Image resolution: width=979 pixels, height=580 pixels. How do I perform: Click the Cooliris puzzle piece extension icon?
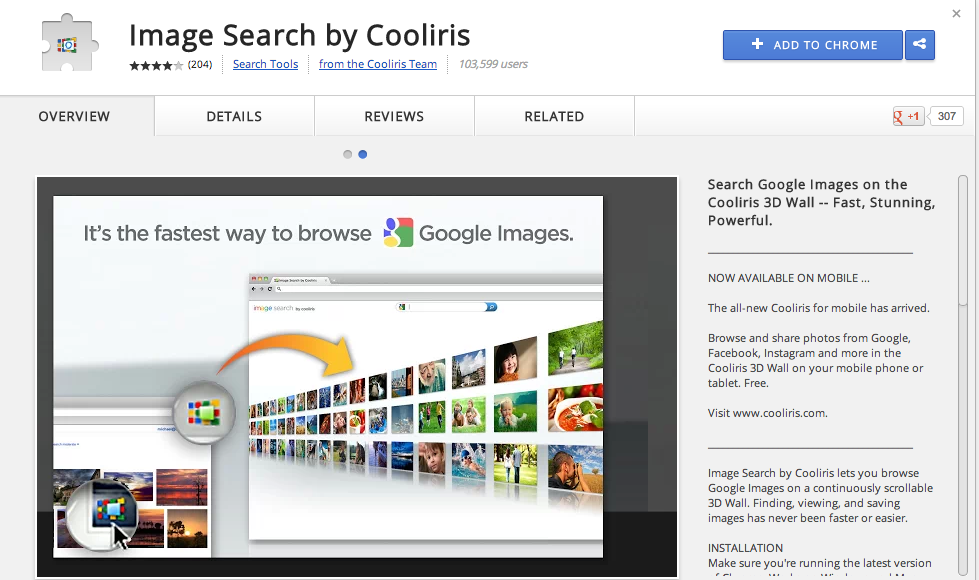click(69, 43)
